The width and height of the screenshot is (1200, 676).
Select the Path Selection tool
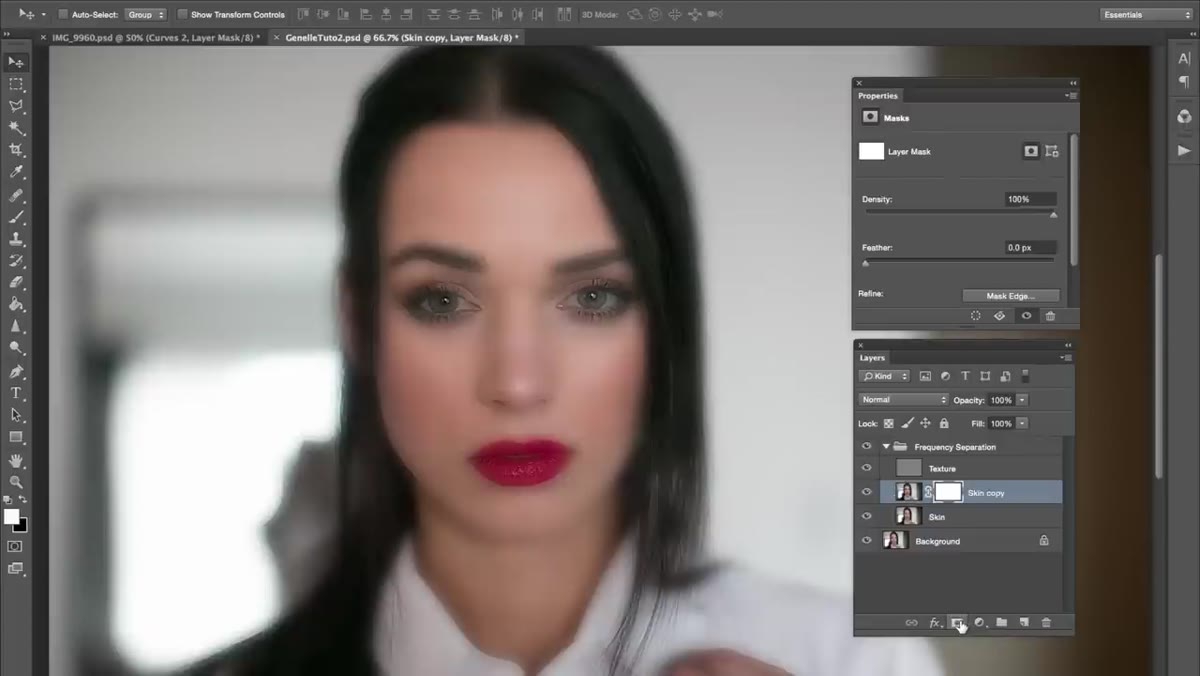16,415
